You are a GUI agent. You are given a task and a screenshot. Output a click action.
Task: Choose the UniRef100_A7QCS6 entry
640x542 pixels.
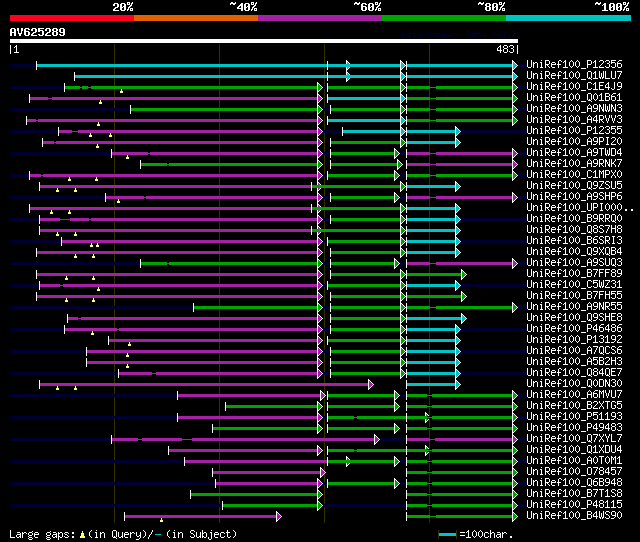coord(574,351)
